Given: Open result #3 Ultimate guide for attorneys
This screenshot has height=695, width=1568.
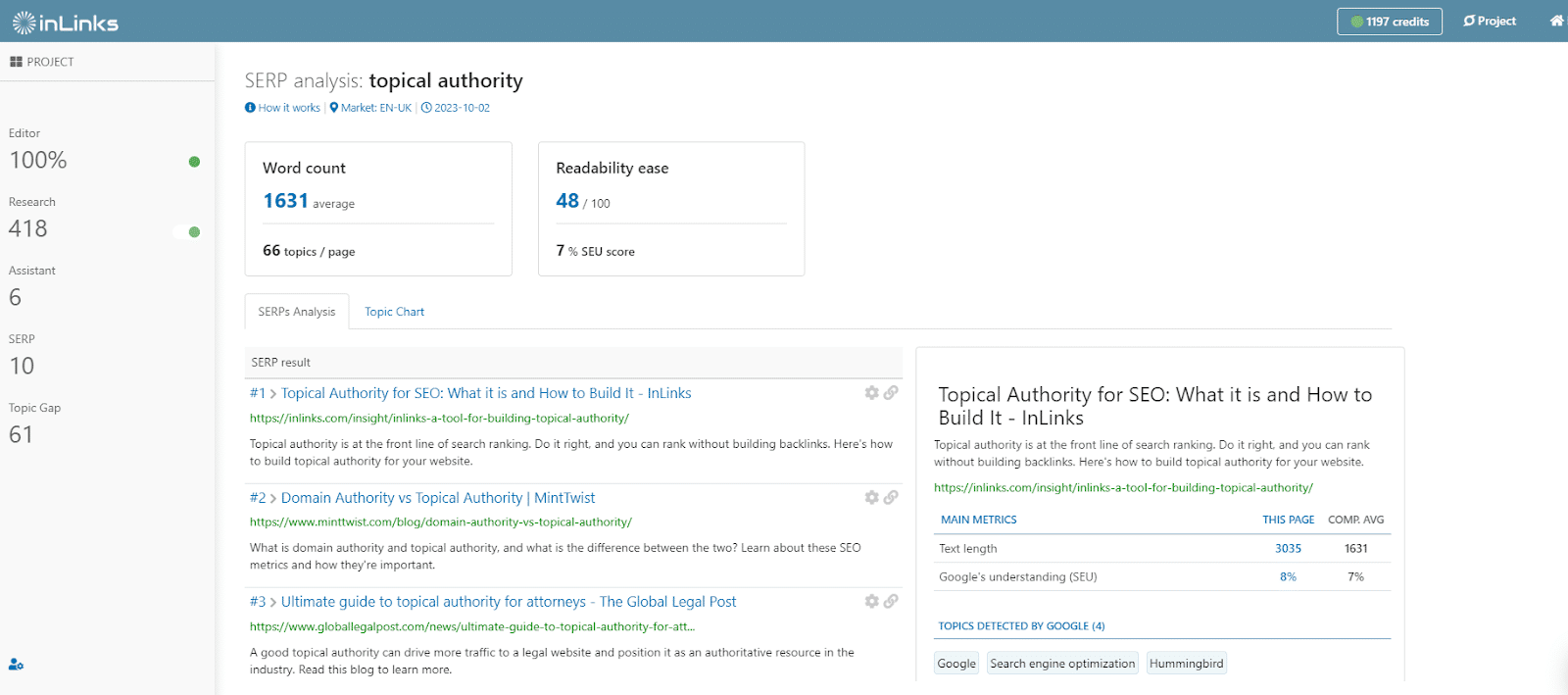Looking at the screenshot, I should [509, 602].
